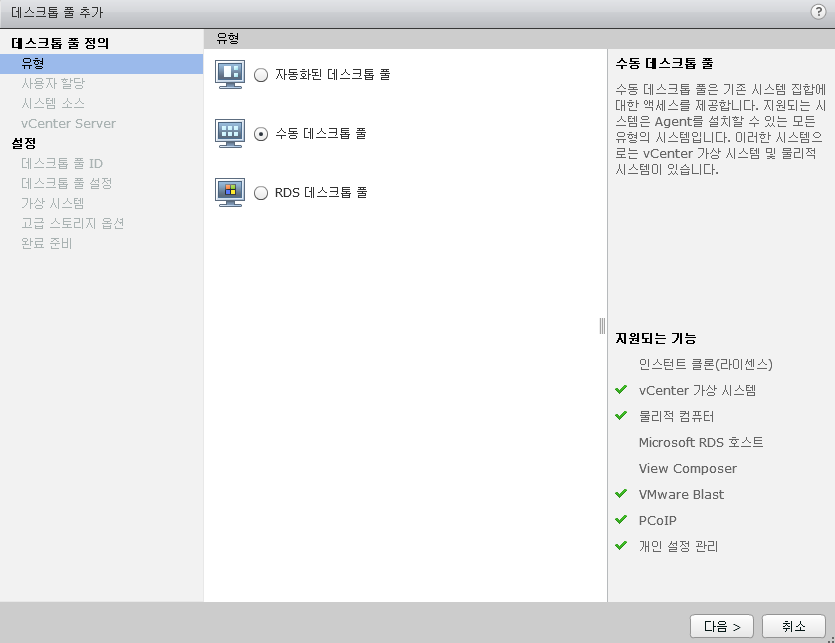Click the RDS desktop pool monitor icon
Image resolution: width=835 pixels, height=643 pixels.
230,192
